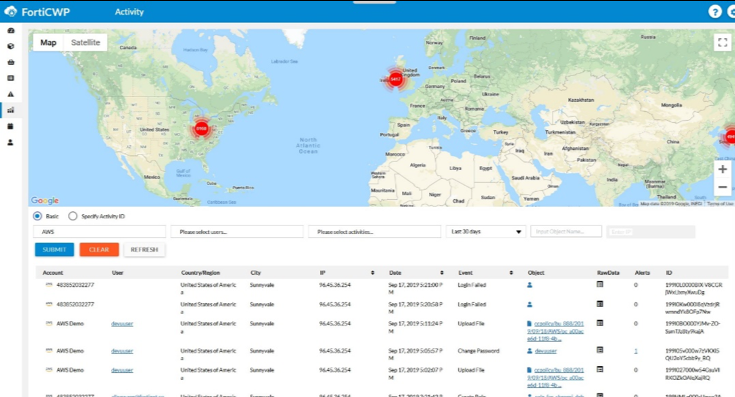735x397 pixels.
Task: Open the Please select users dropdown
Action: coord(237,232)
